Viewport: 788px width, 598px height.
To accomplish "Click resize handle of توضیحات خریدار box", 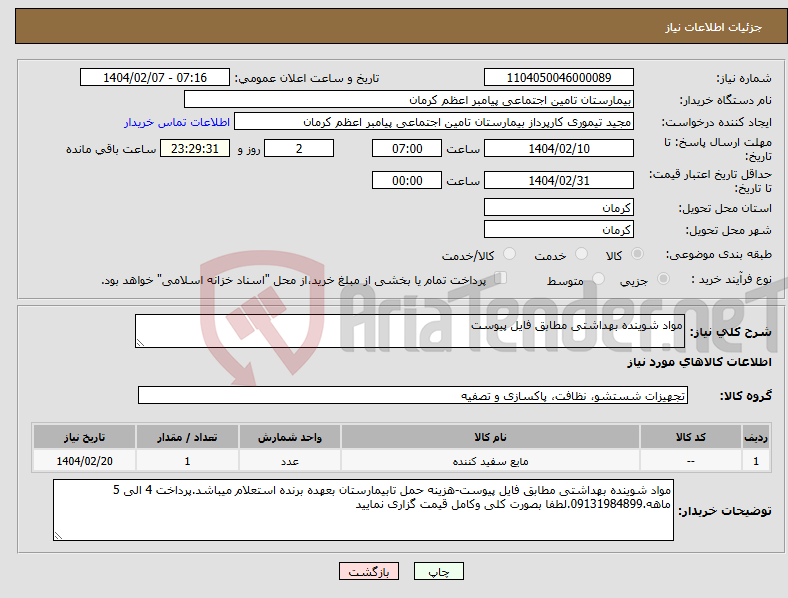I will (x=58, y=536).
